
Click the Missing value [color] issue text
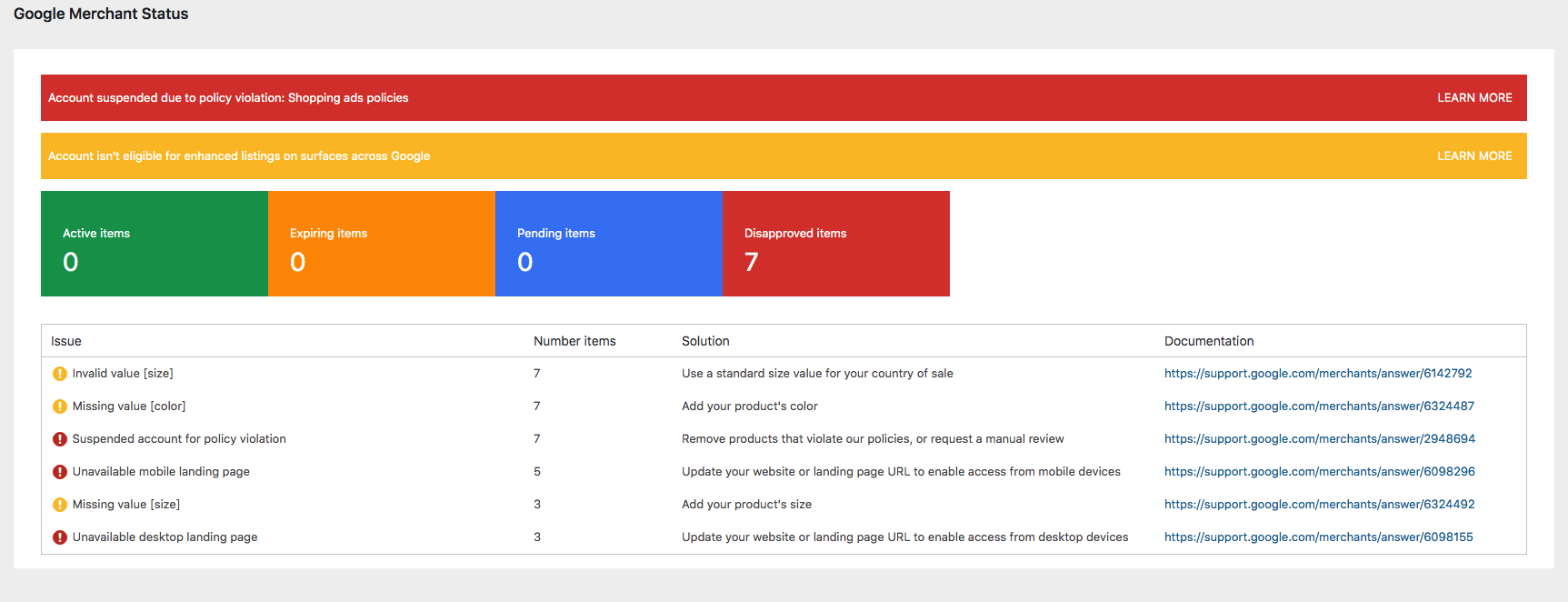[129, 406]
